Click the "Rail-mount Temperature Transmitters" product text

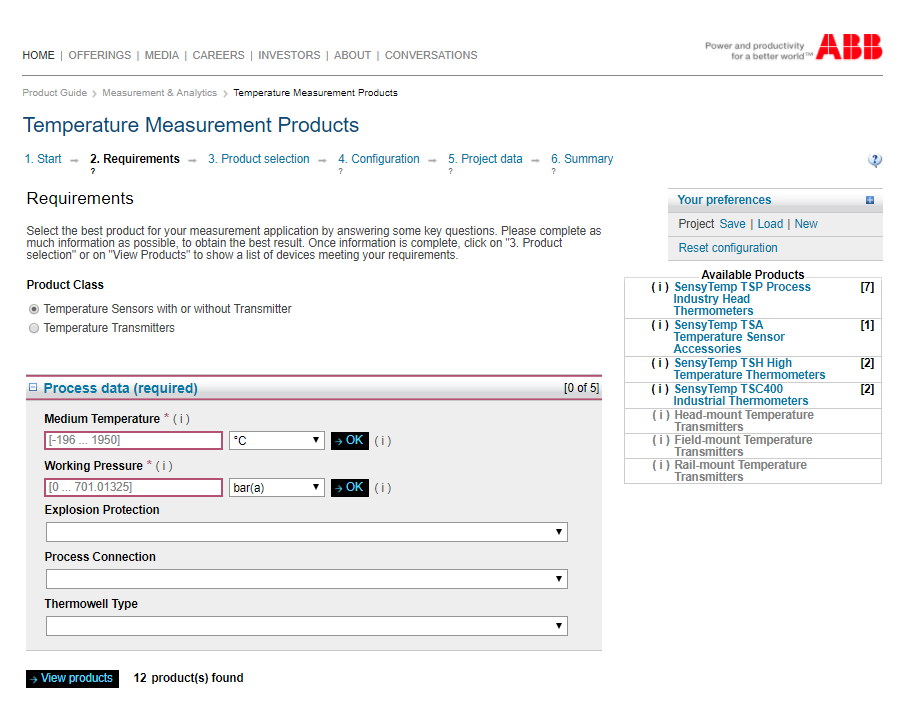tap(740, 471)
